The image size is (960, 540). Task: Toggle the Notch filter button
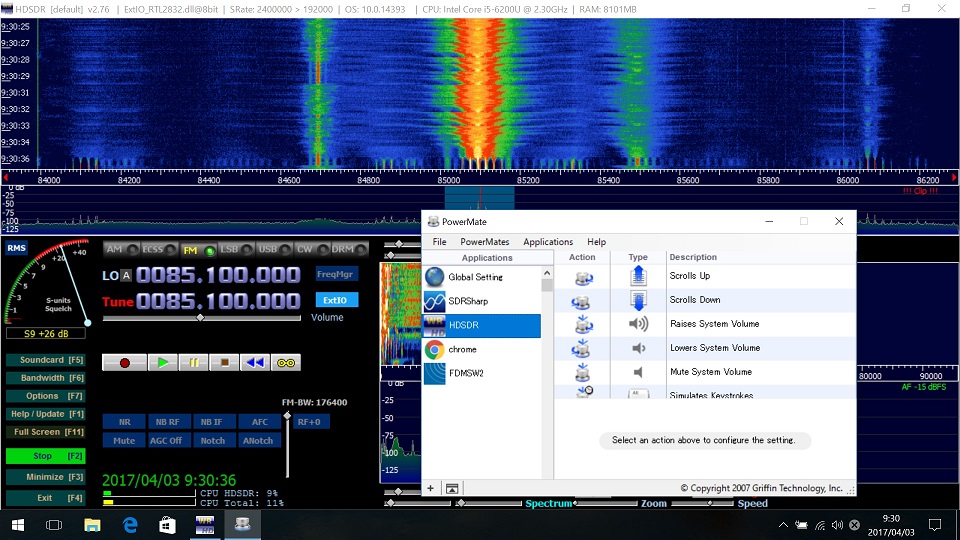213,440
